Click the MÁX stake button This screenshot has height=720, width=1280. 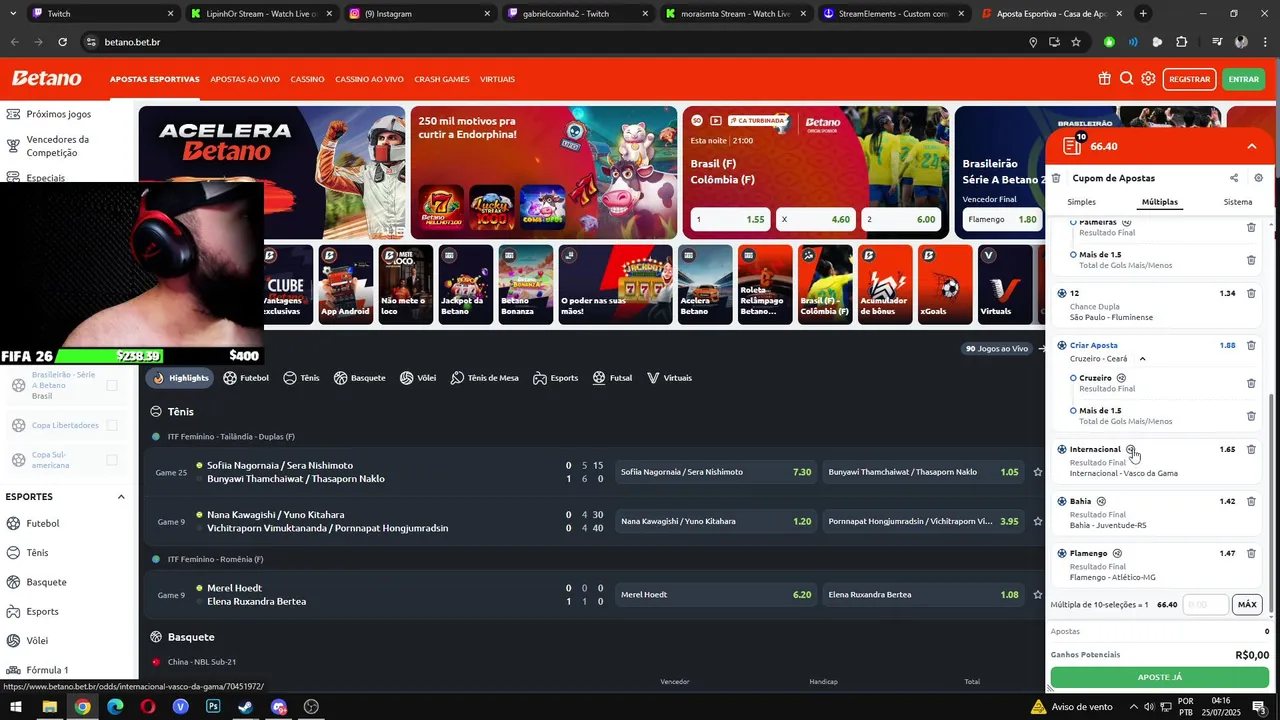point(1247,605)
